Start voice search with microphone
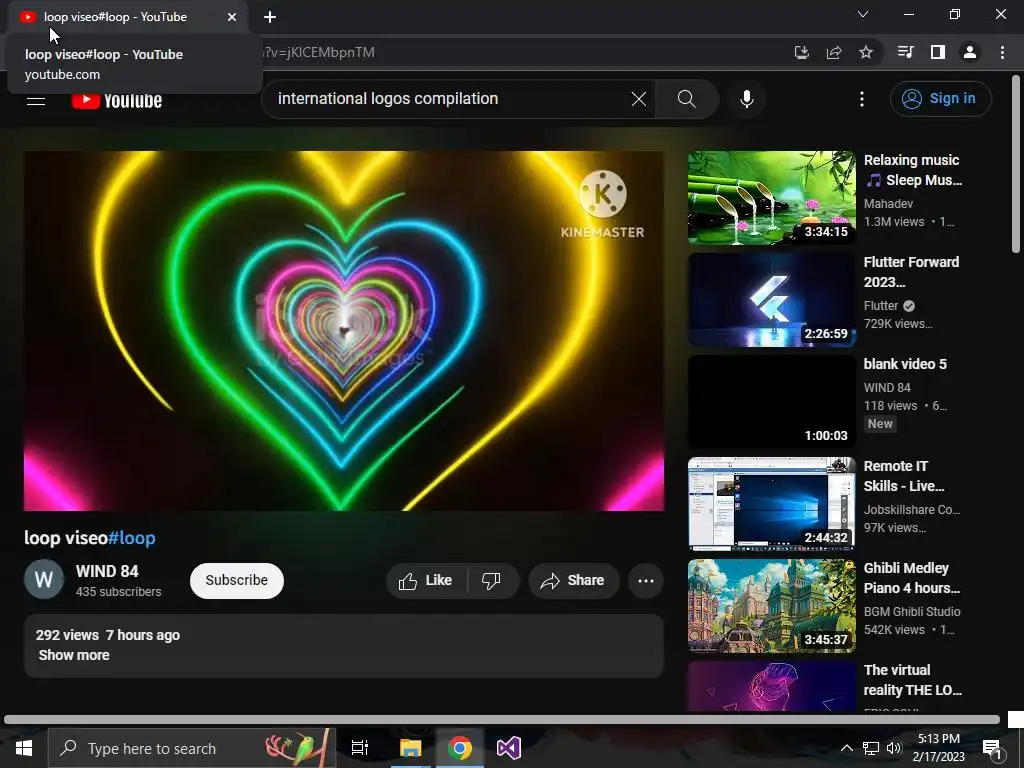1024x768 pixels. coord(747,99)
